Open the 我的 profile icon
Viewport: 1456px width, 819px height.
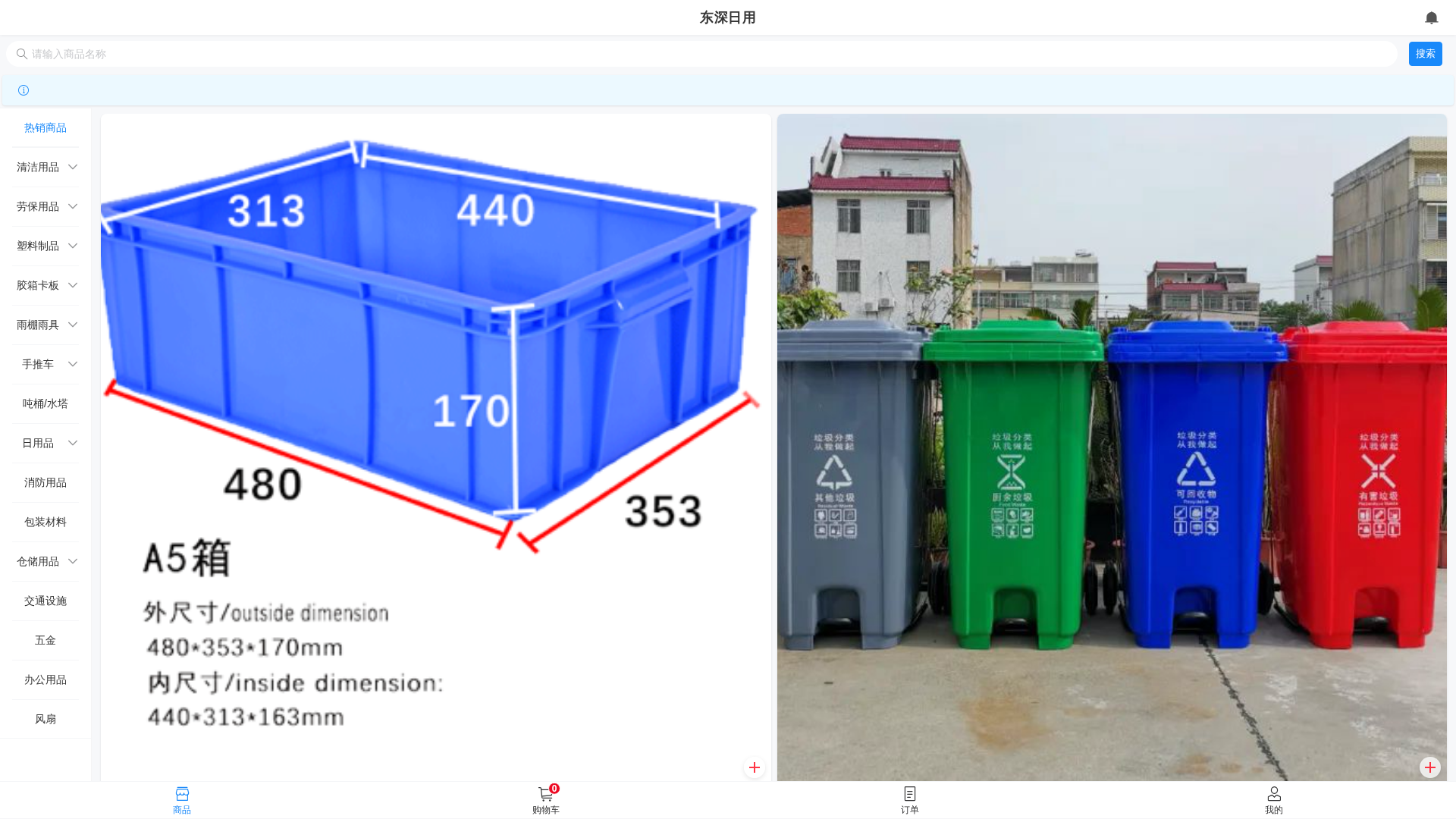tap(1274, 794)
